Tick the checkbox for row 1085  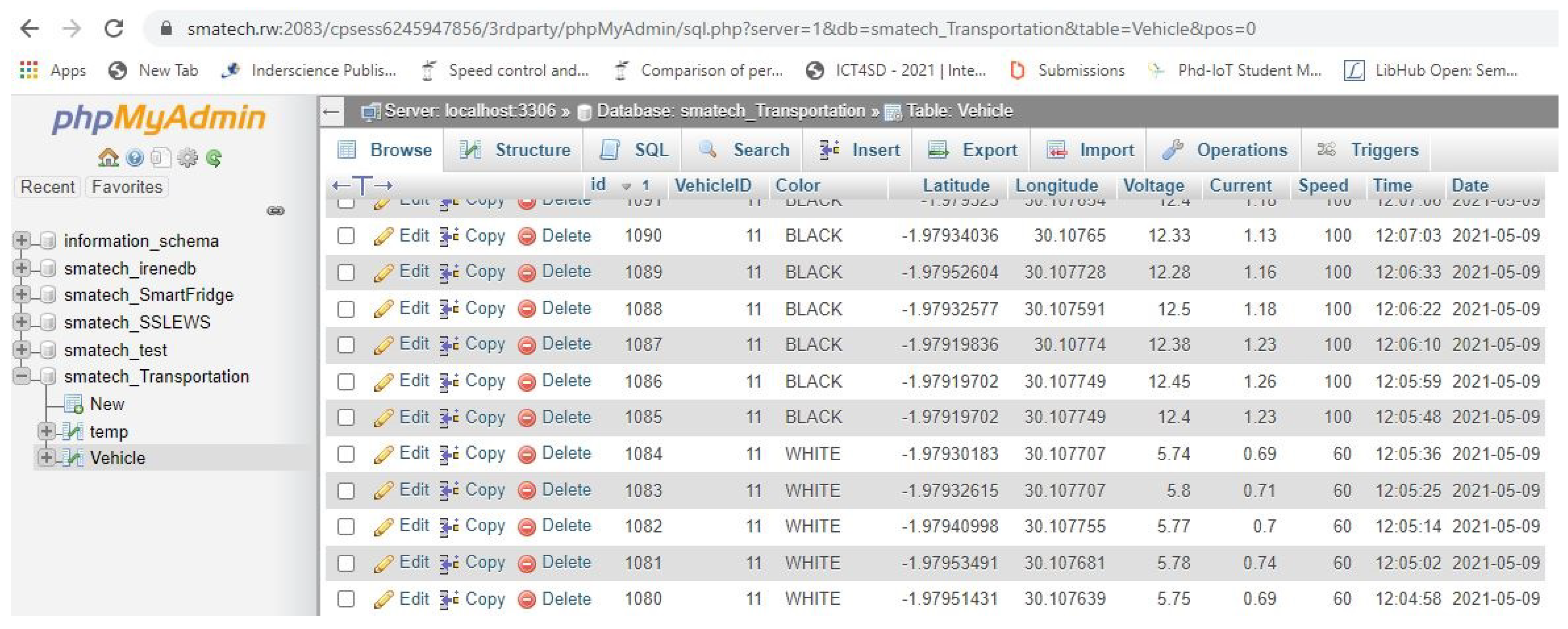tap(346, 417)
